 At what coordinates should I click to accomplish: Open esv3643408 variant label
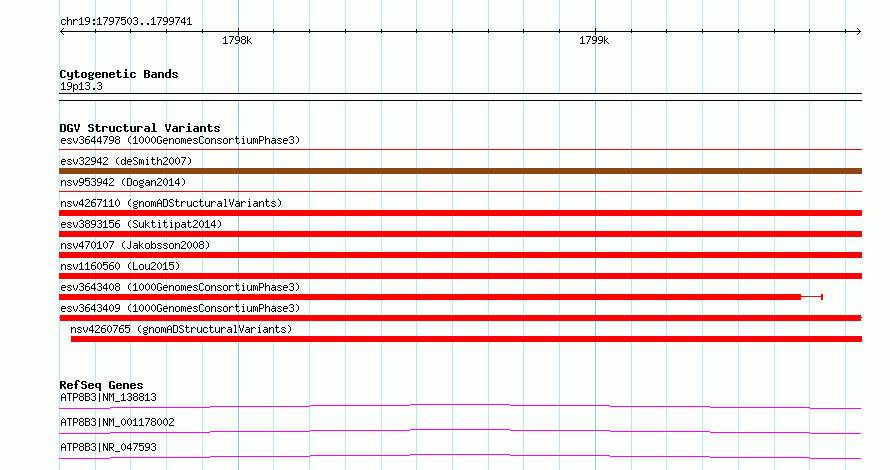click(180, 287)
